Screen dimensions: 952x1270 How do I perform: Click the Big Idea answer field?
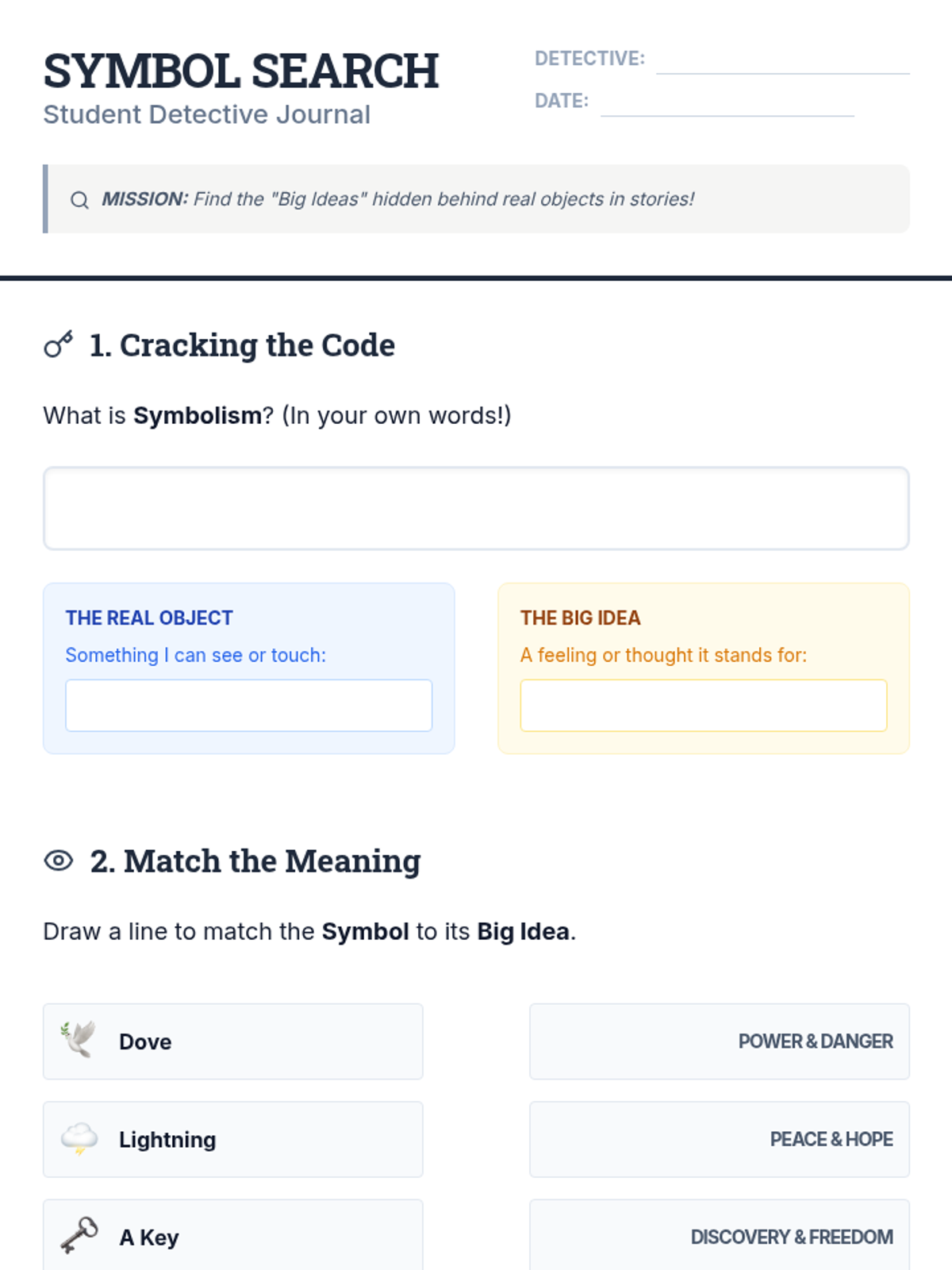point(704,705)
